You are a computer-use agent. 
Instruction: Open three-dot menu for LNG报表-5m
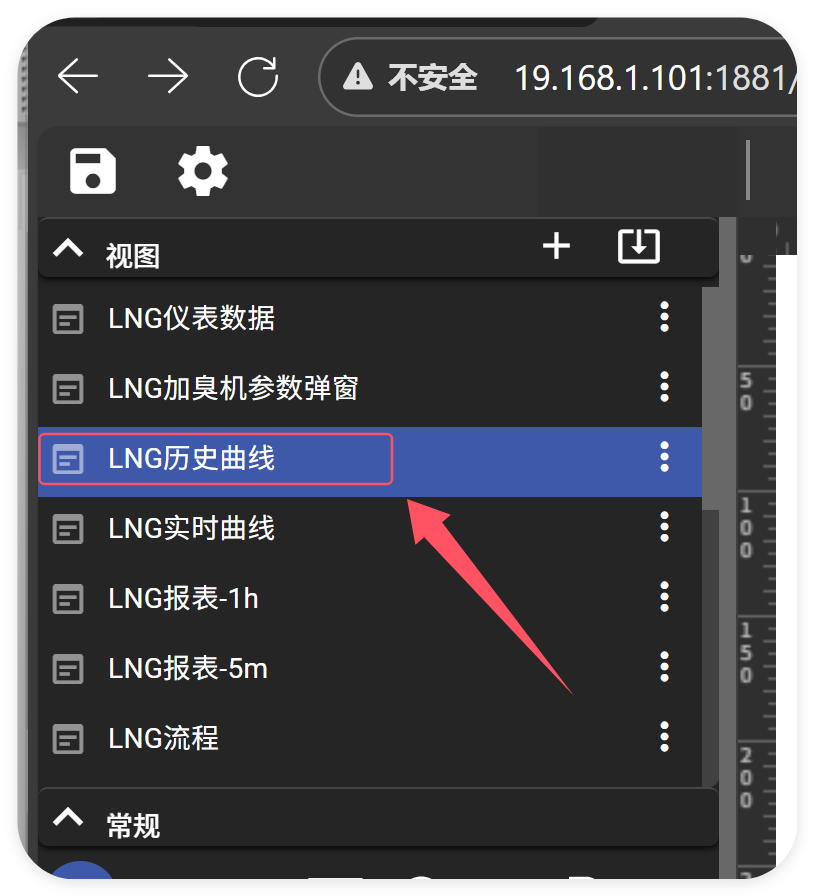(664, 667)
